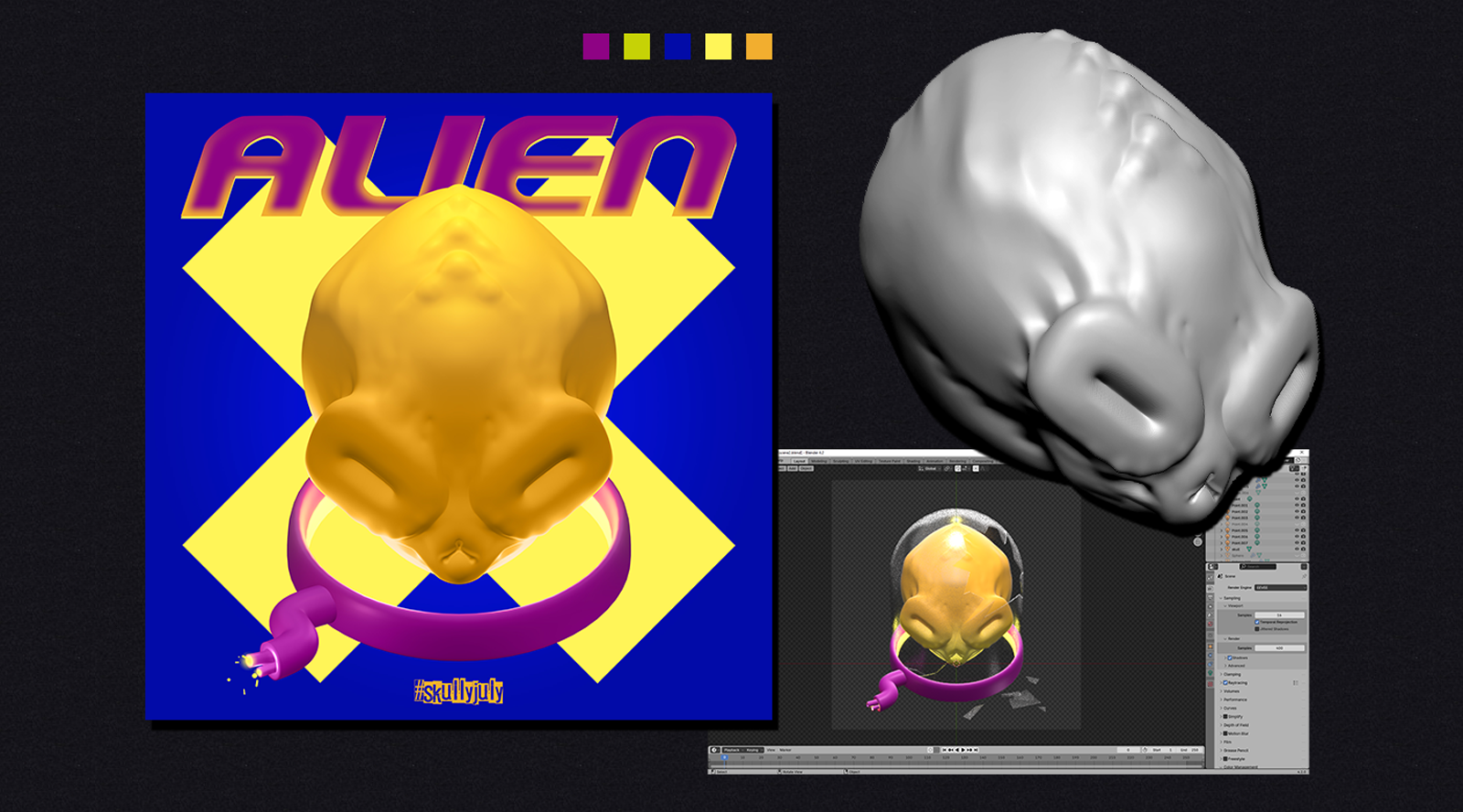This screenshot has height=812, width=1463.
Task: Toggle visibility eye for Point.002
Action: 1297,511
